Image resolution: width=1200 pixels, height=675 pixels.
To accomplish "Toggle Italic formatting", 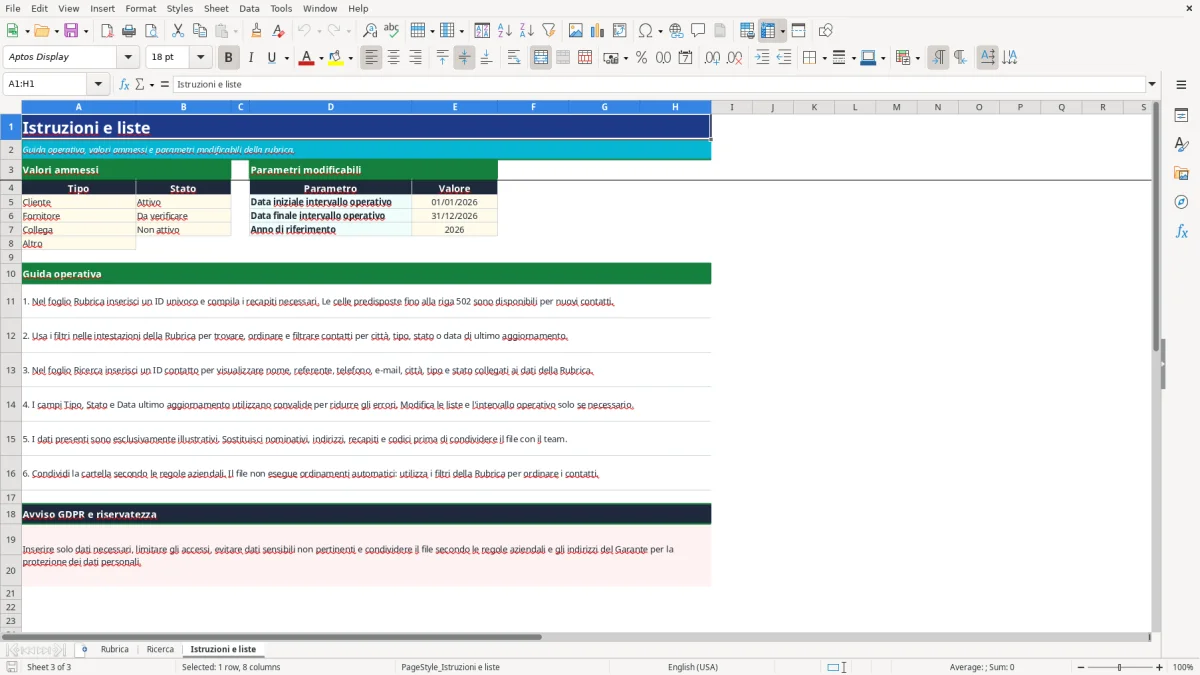I will point(251,58).
